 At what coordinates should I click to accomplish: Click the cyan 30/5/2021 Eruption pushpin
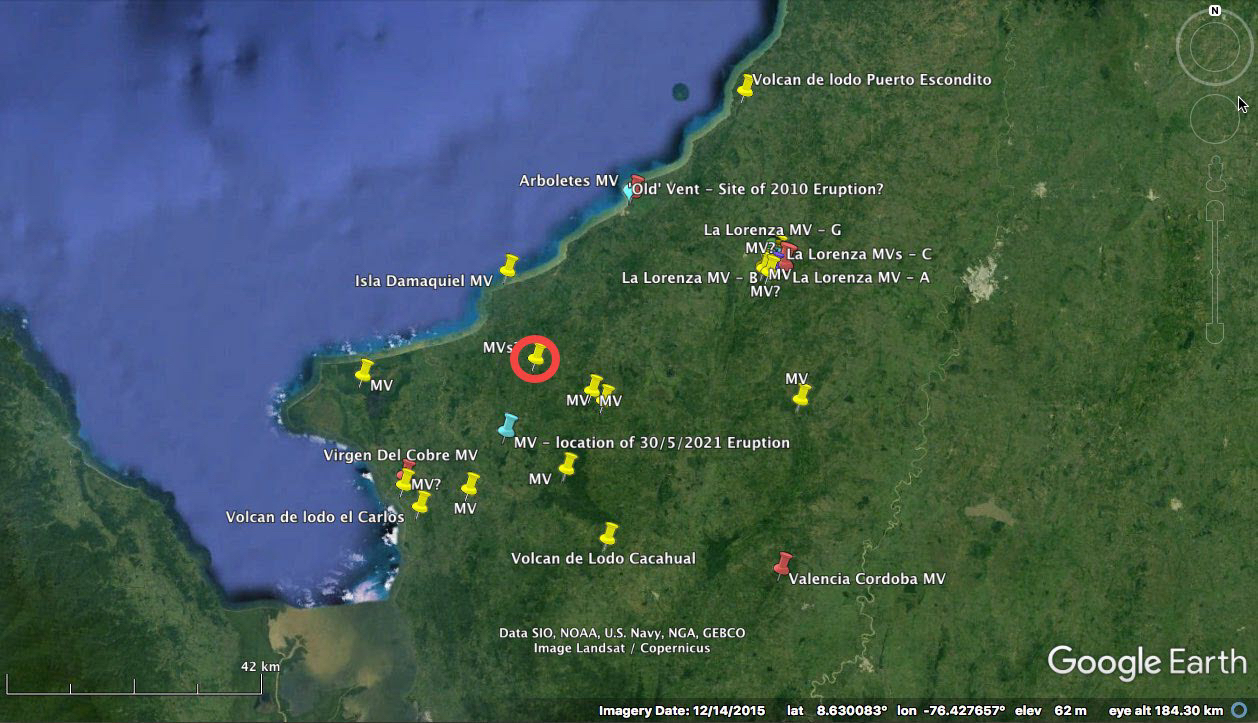(x=508, y=426)
